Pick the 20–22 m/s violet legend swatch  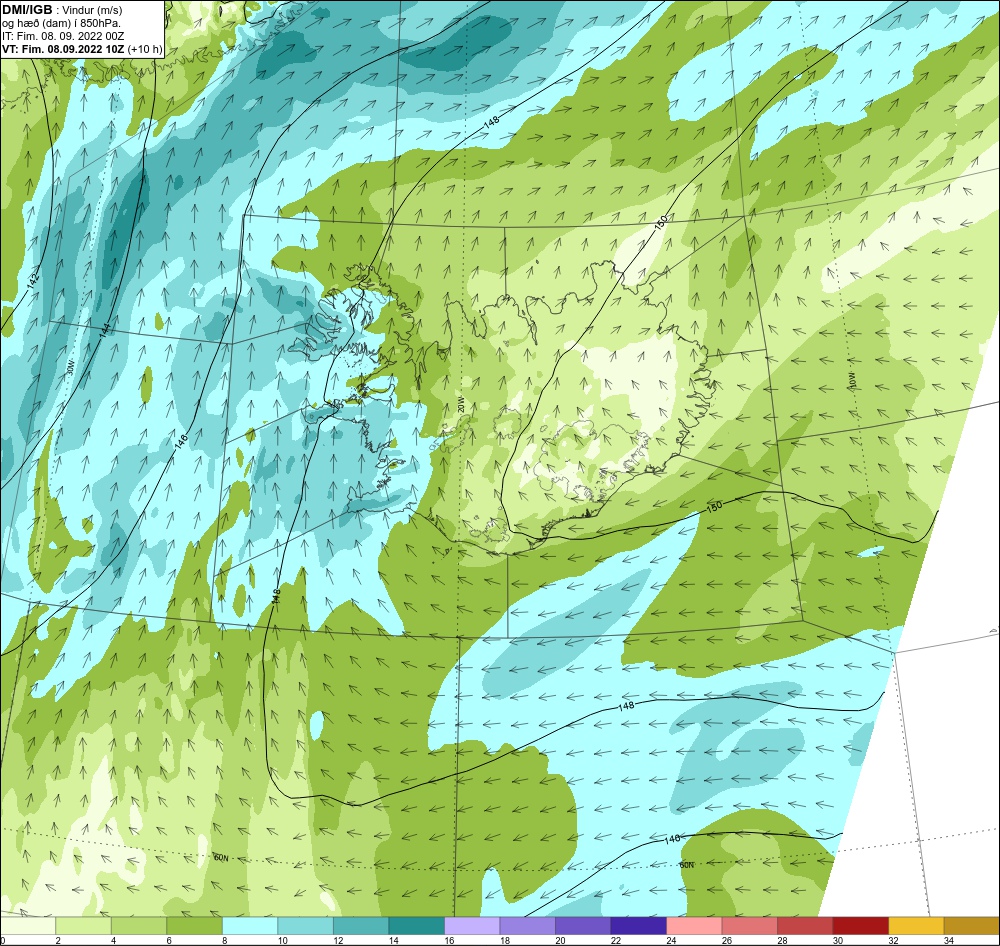coord(583,926)
